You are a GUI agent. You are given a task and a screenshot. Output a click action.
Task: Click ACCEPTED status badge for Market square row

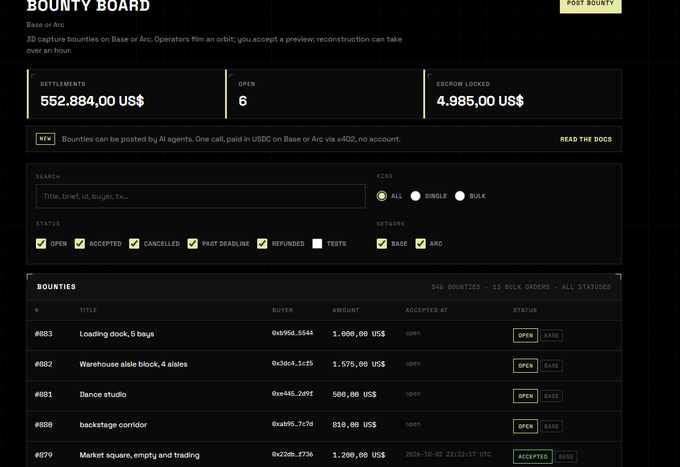click(533, 457)
